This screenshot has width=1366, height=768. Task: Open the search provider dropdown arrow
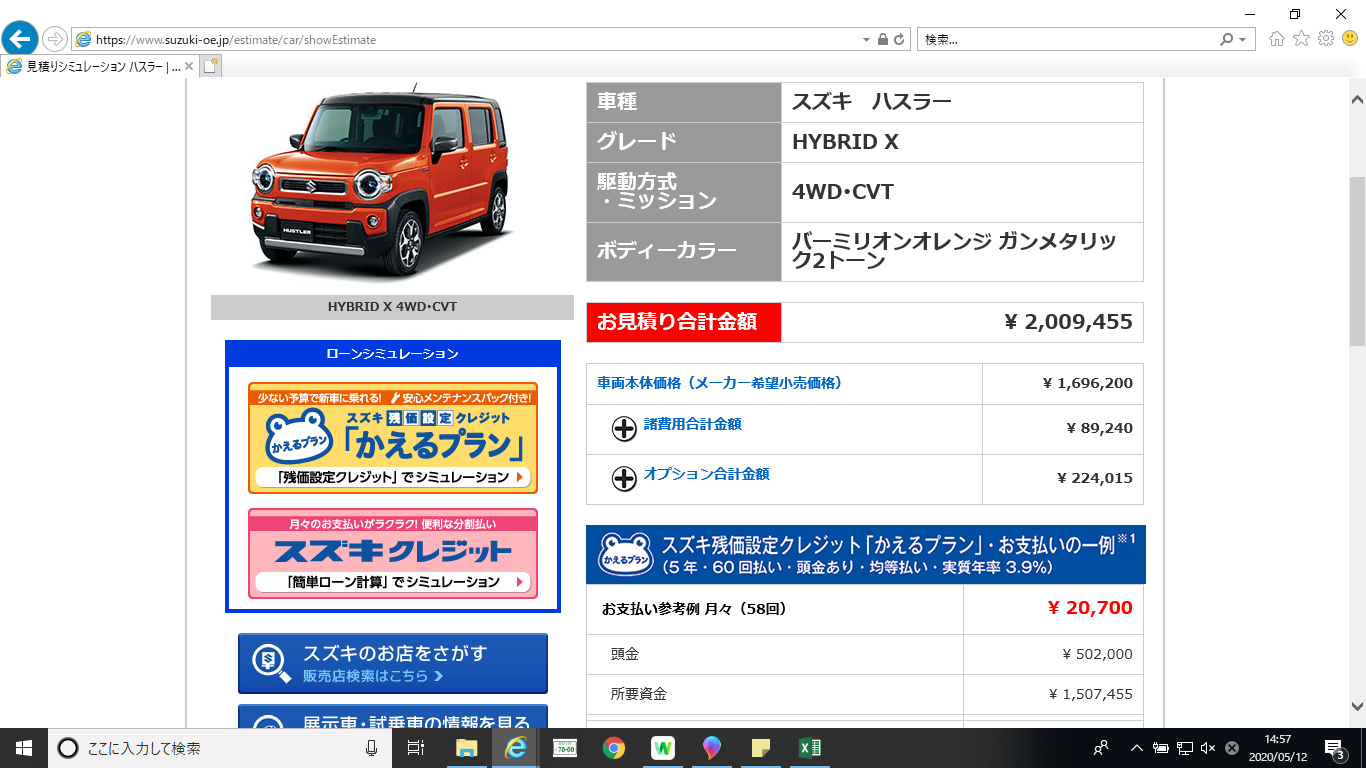click(1243, 40)
